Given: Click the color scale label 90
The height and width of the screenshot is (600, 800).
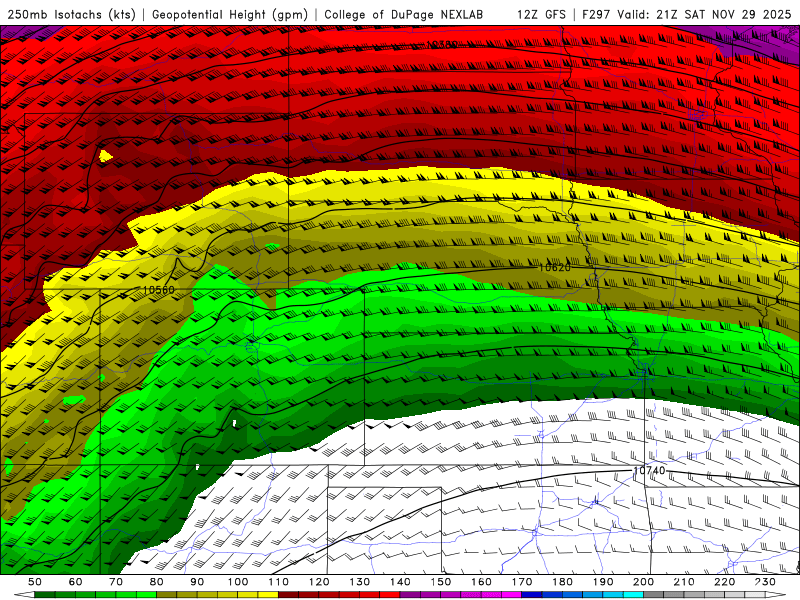Looking at the screenshot, I should 197,582.
